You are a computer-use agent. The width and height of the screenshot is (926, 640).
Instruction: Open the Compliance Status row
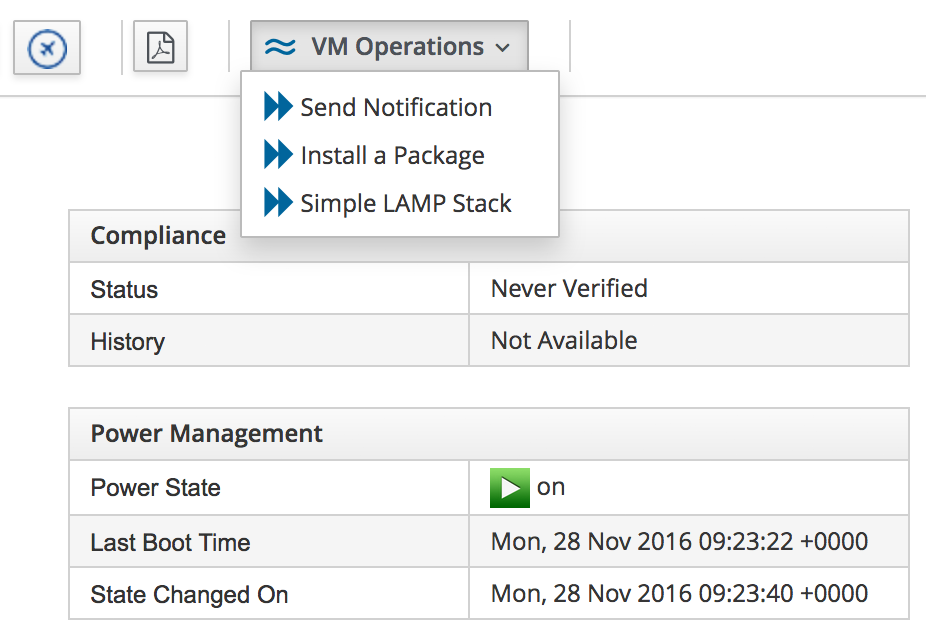[124, 290]
